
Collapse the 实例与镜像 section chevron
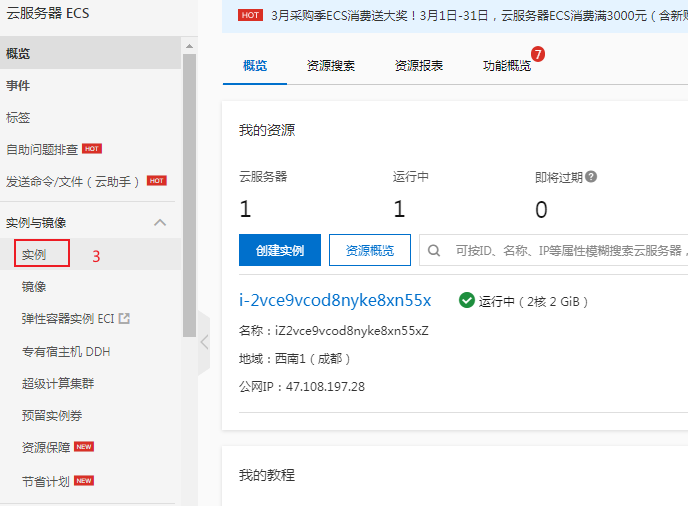click(160, 222)
